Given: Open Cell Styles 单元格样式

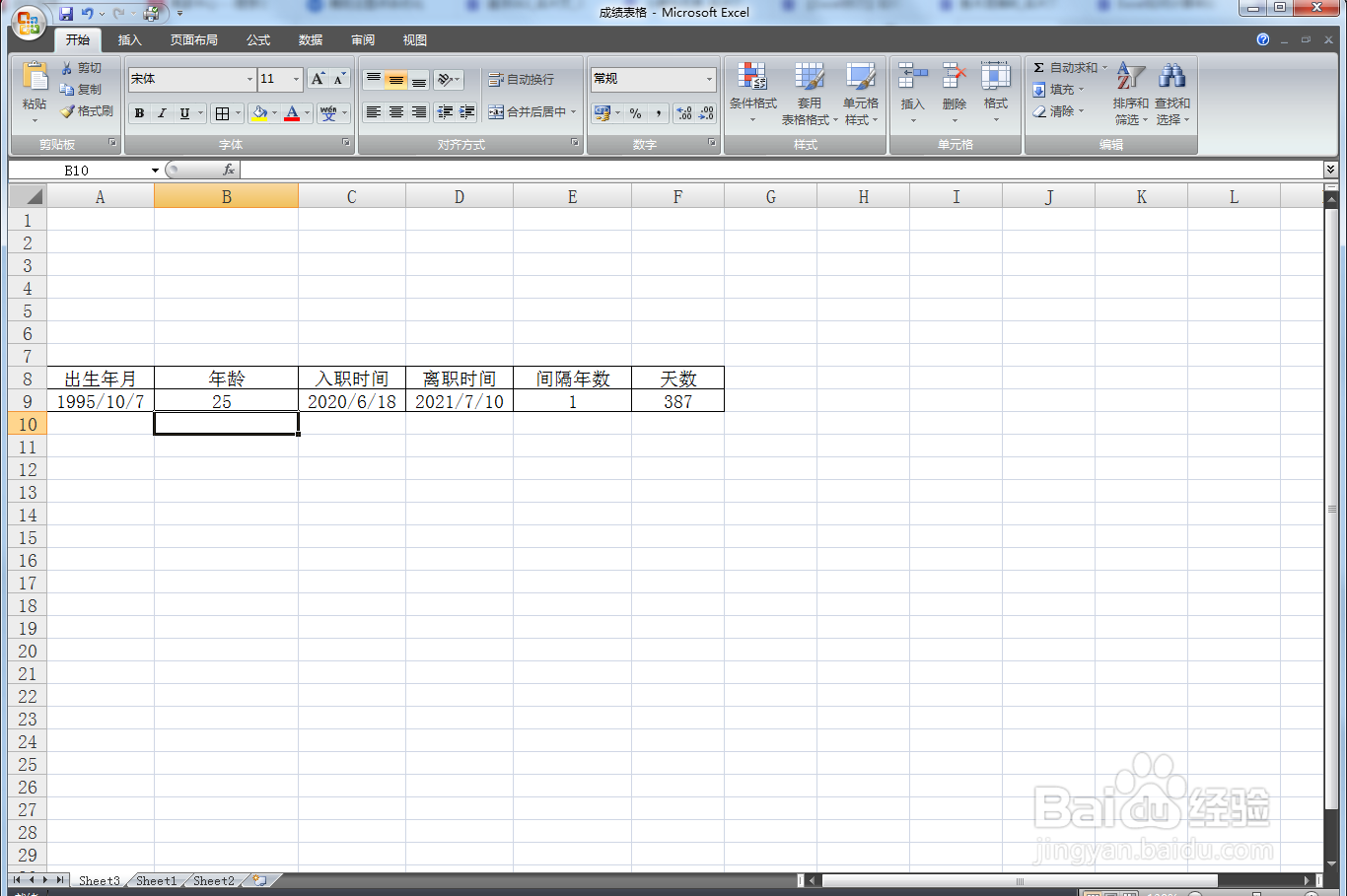Looking at the screenshot, I should click(861, 93).
